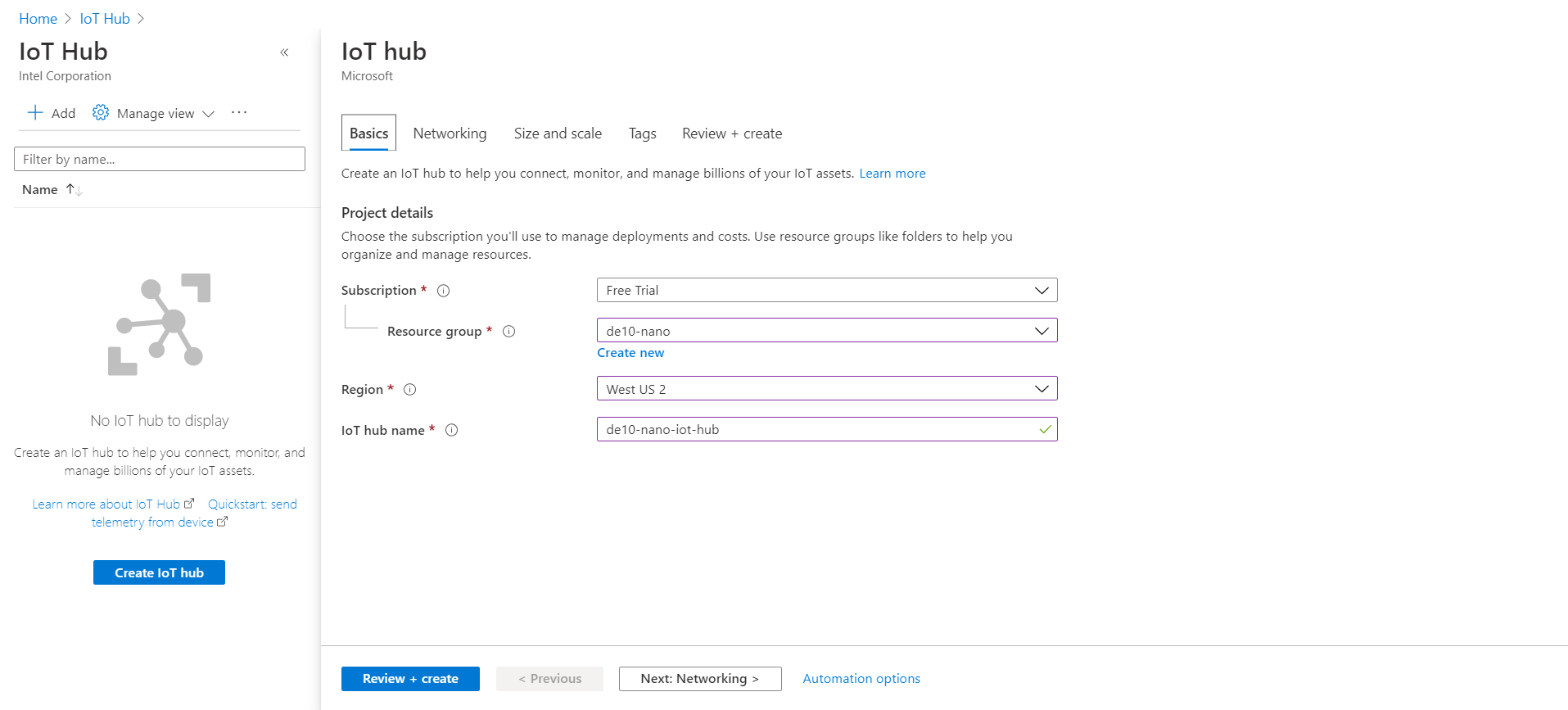Open the Resource group de10-nano dropdown
The height and width of the screenshot is (710, 1568).
pos(827,331)
